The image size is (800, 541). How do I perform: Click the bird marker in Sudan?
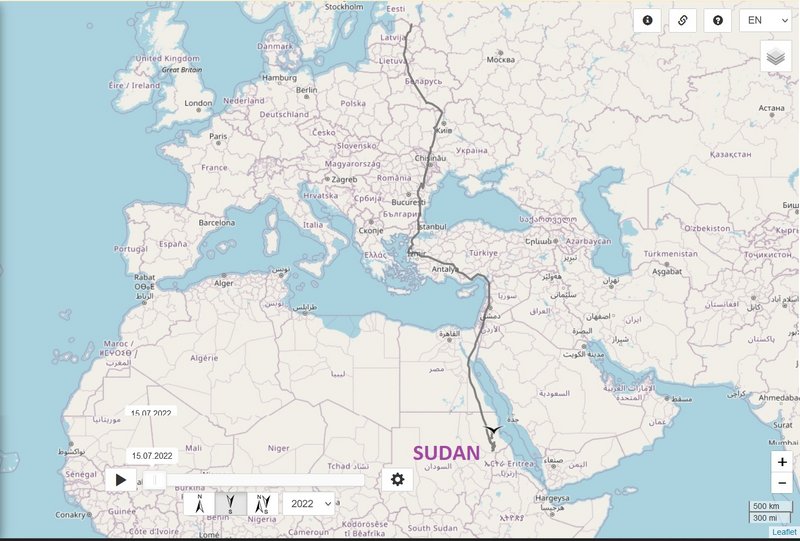[493, 430]
